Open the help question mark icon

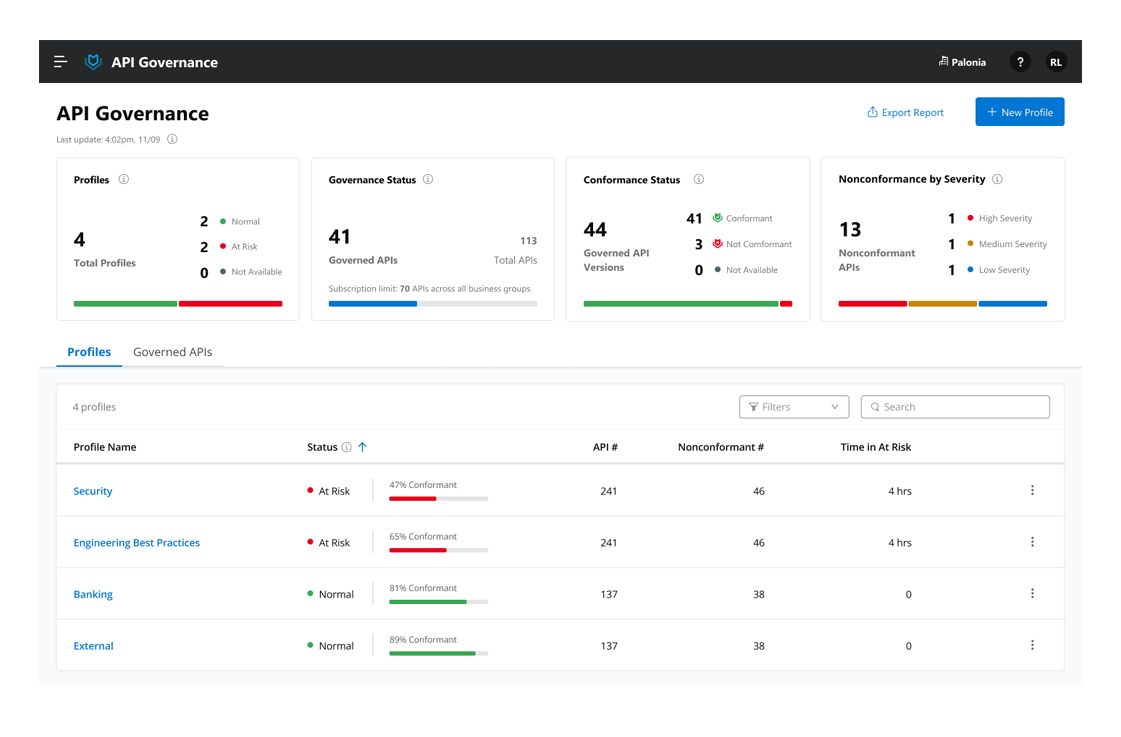pyautogui.click(x=1020, y=62)
